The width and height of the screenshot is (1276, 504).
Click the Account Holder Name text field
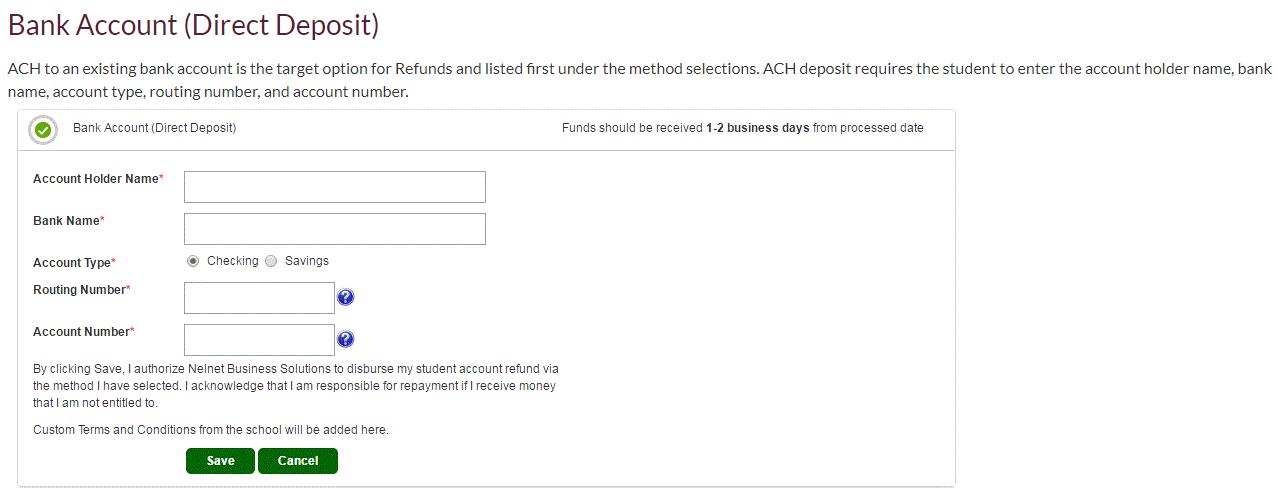335,187
